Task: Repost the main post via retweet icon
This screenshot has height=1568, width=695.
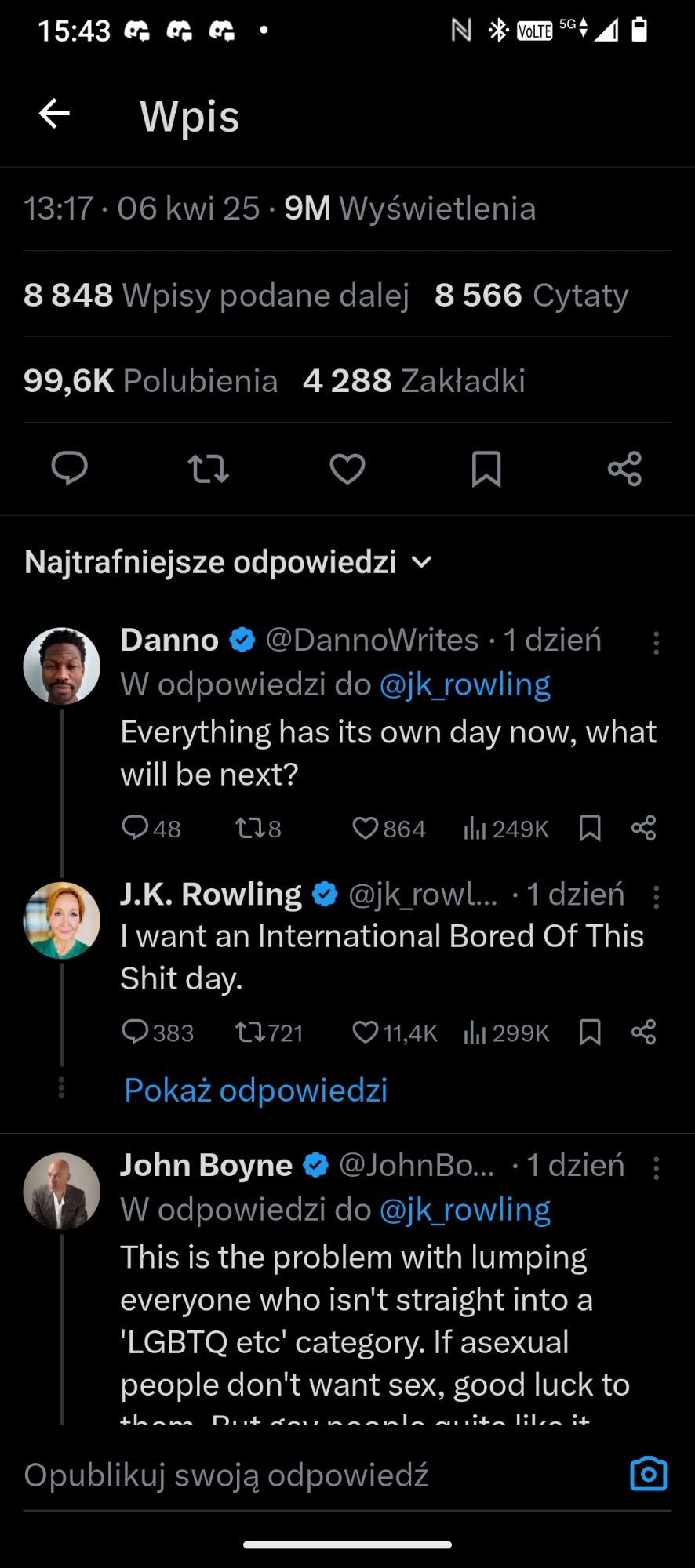Action: pyautogui.click(x=208, y=469)
